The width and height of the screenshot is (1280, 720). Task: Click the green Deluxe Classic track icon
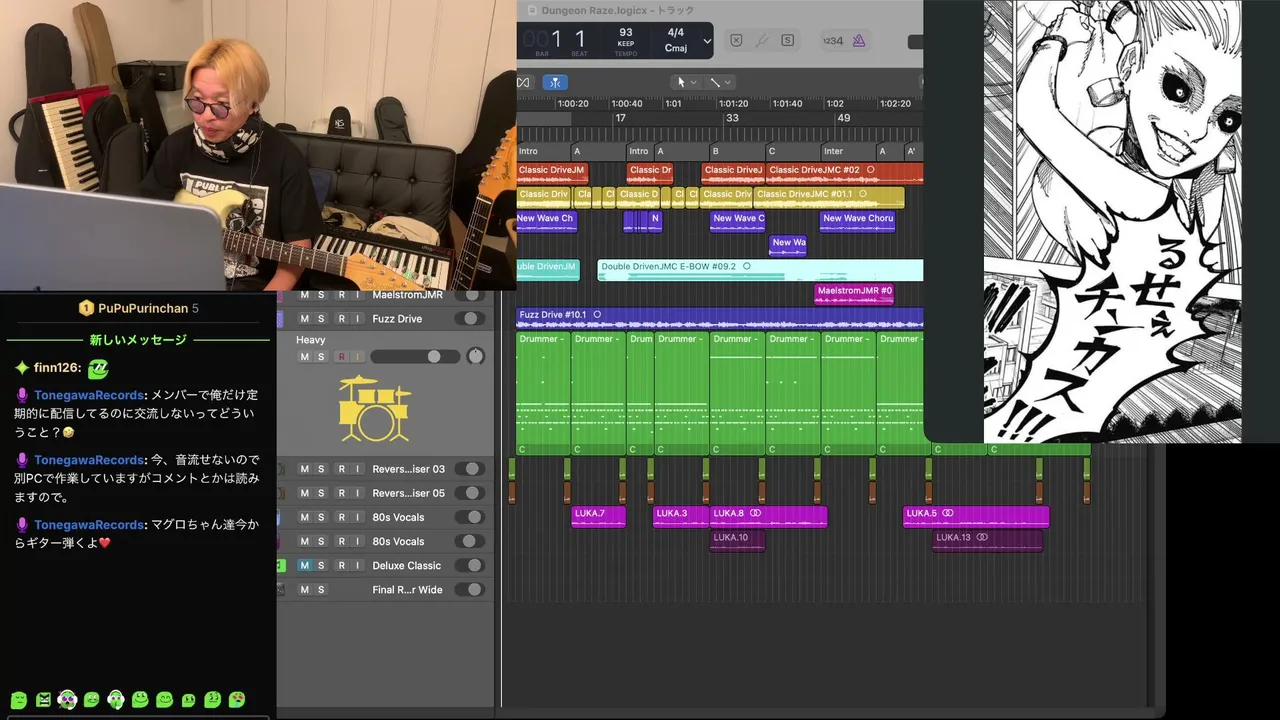coord(281,565)
